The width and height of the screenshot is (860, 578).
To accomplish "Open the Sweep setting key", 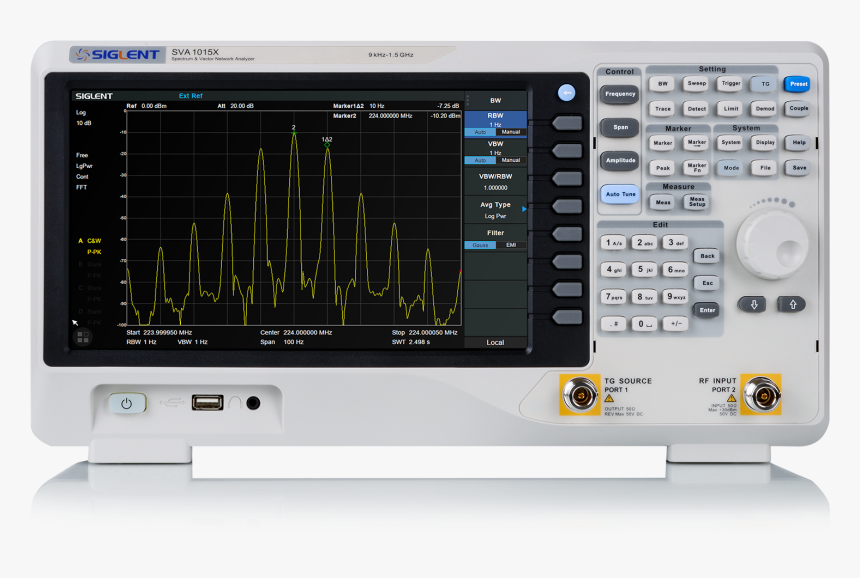I will click(x=697, y=84).
